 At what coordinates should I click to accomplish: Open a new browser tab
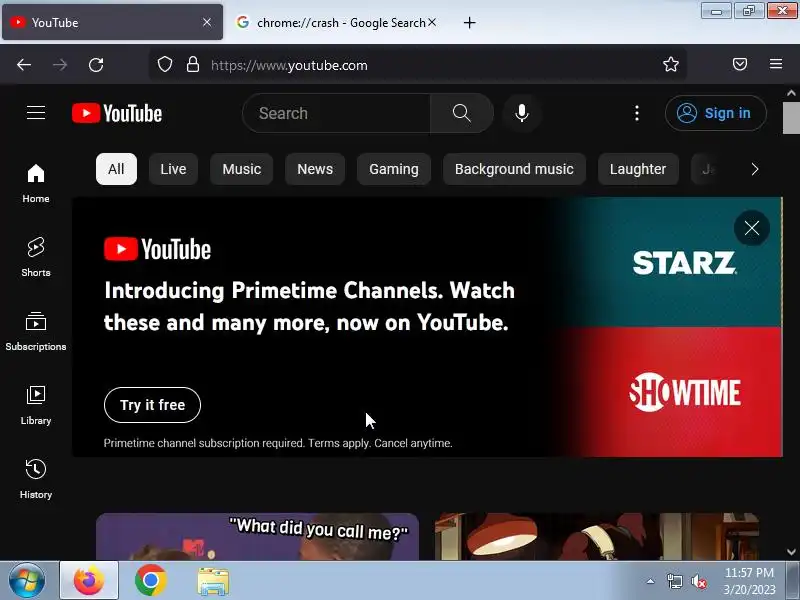point(469,22)
